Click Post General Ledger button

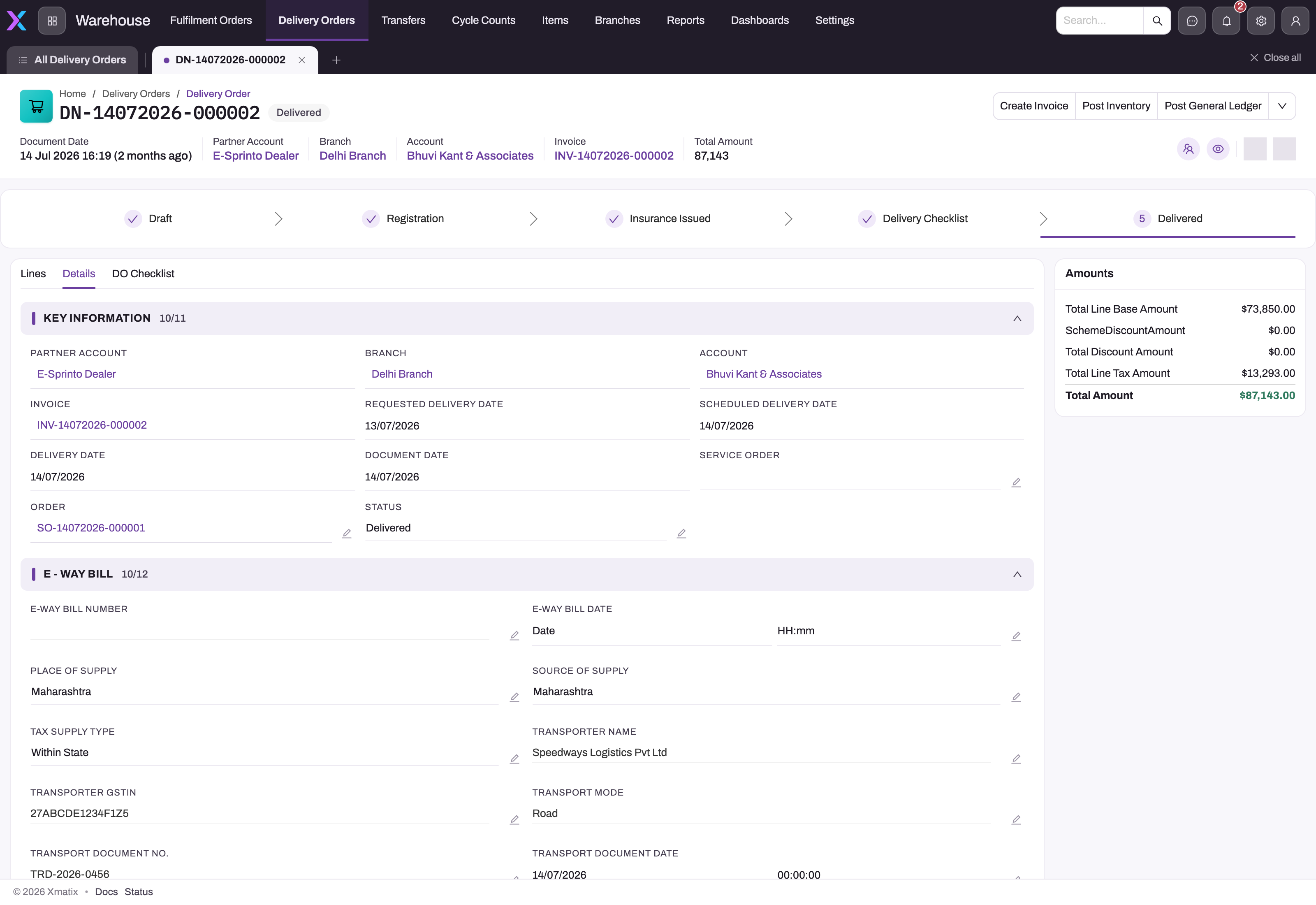[x=1212, y=106]
